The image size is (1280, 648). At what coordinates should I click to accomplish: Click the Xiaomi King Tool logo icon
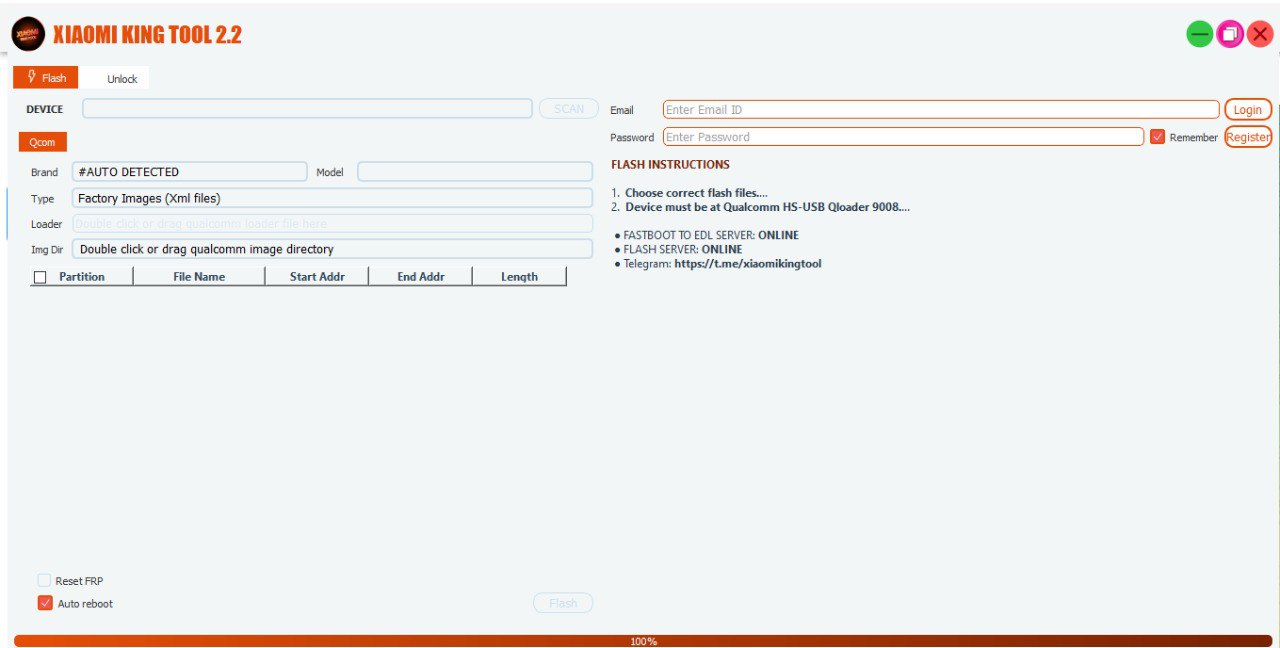coord(28,35)
